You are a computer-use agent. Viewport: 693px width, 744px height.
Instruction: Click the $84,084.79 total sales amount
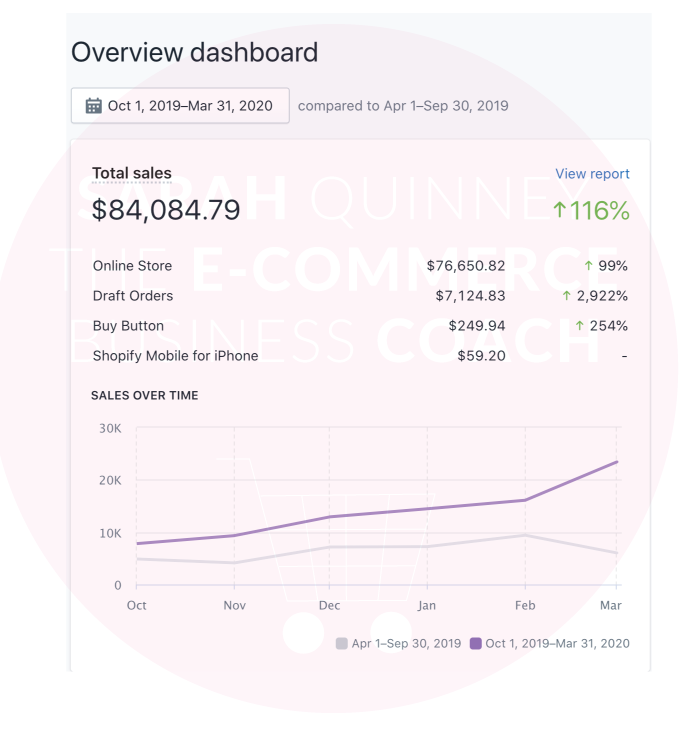click(x=166, y=210)
